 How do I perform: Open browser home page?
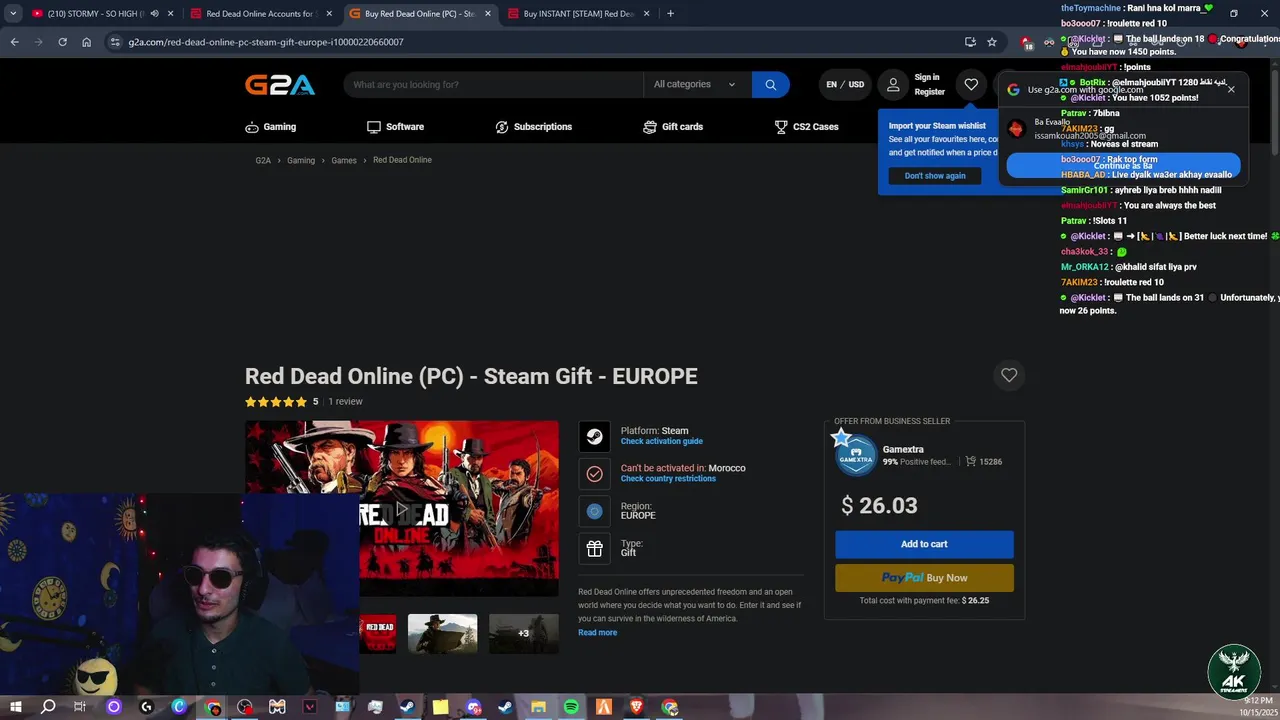(86, 42)
